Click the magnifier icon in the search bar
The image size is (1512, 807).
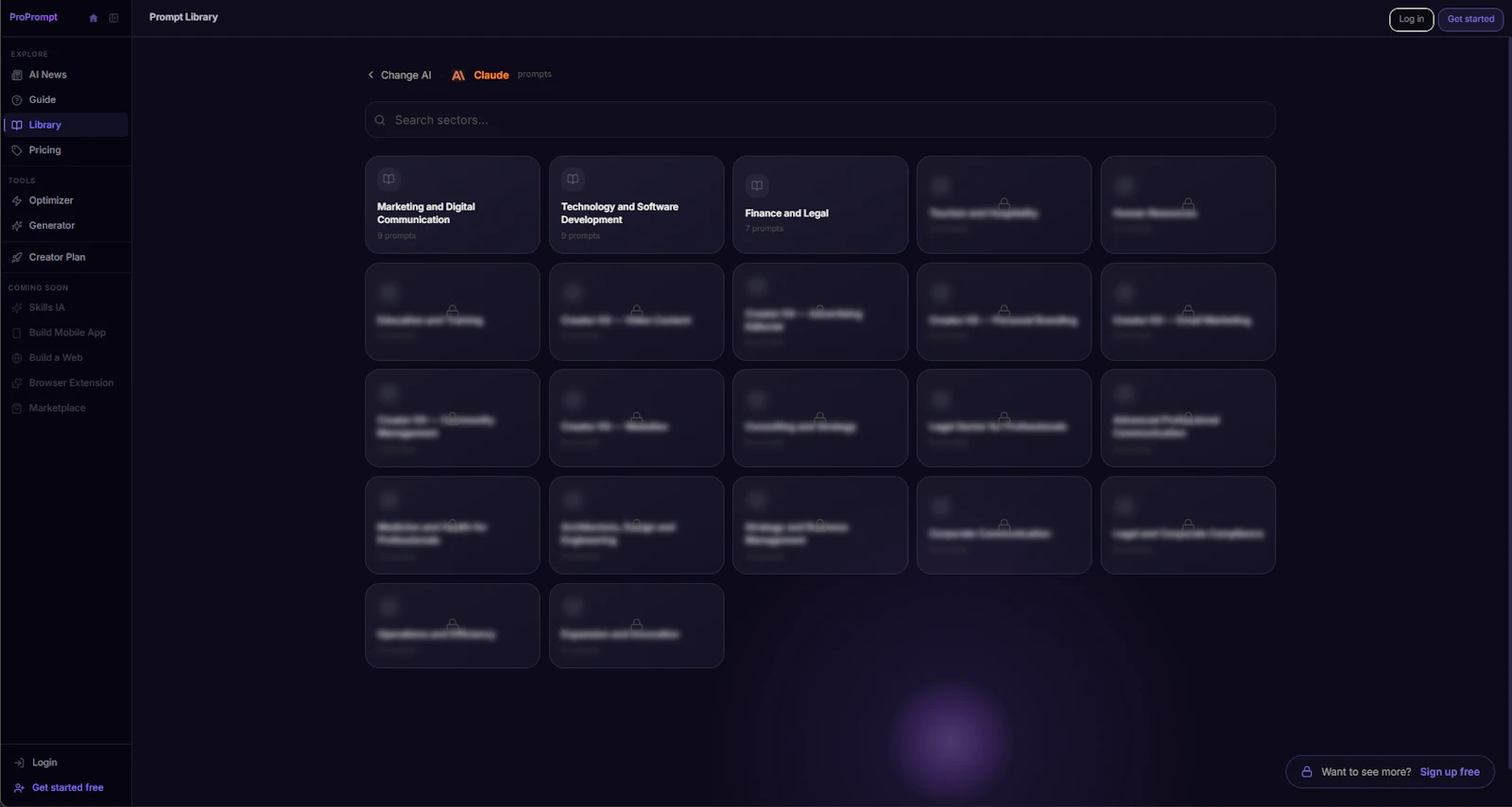click(x=380, y=120)
